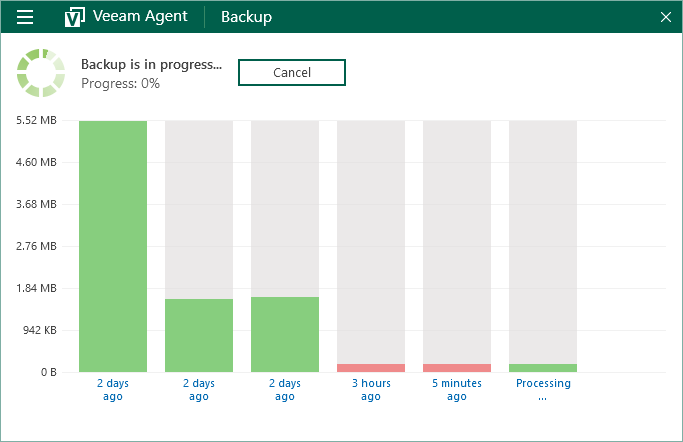Cancel the running backup
This screenshot has height=442, width=683.
(x=292, y=72)
